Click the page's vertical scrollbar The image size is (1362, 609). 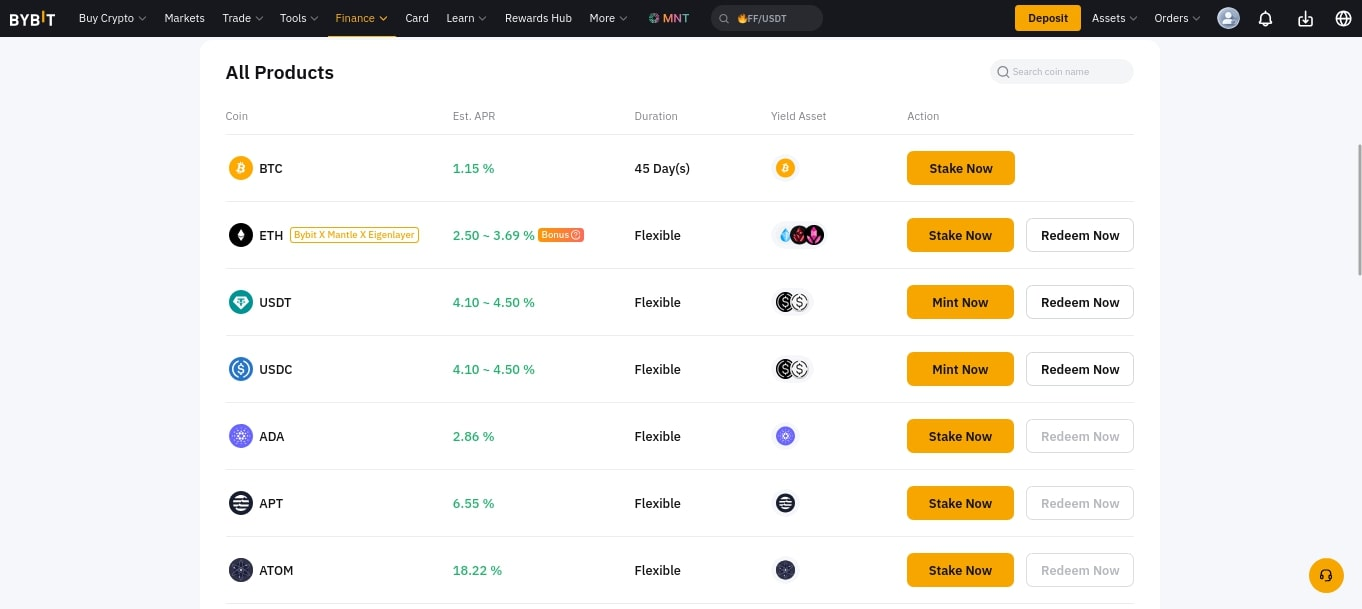pyautogui.click(x=1357, y=210)
